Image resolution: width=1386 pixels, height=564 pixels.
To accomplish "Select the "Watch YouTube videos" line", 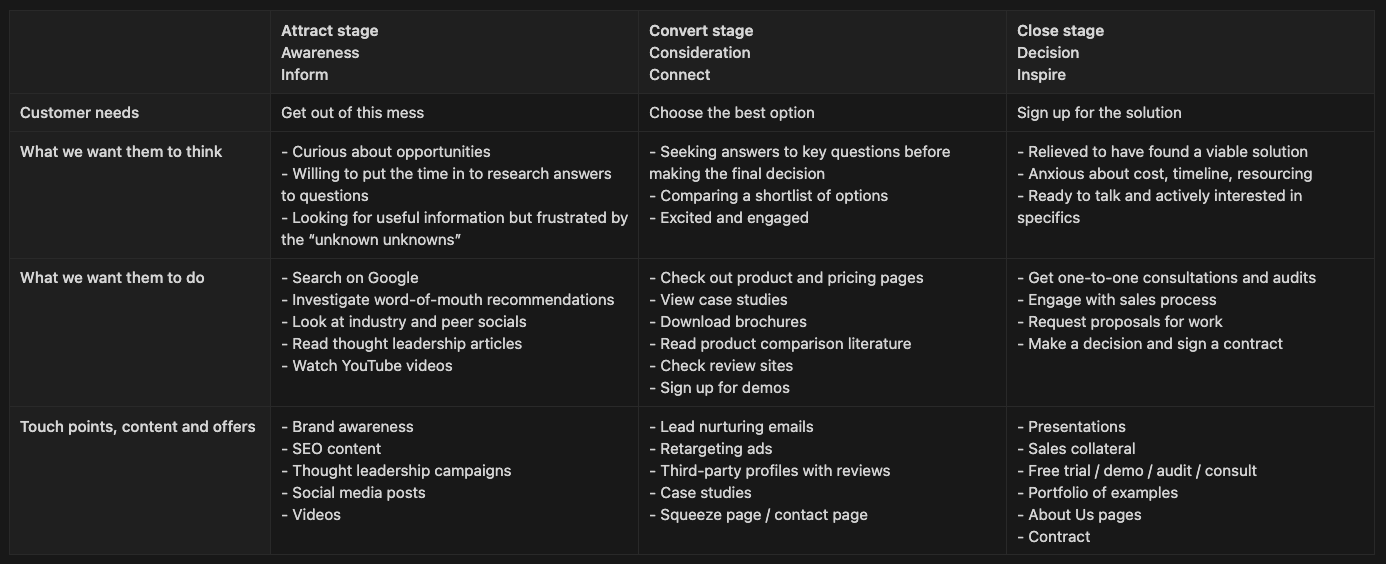I will click(x=372, y=366).
